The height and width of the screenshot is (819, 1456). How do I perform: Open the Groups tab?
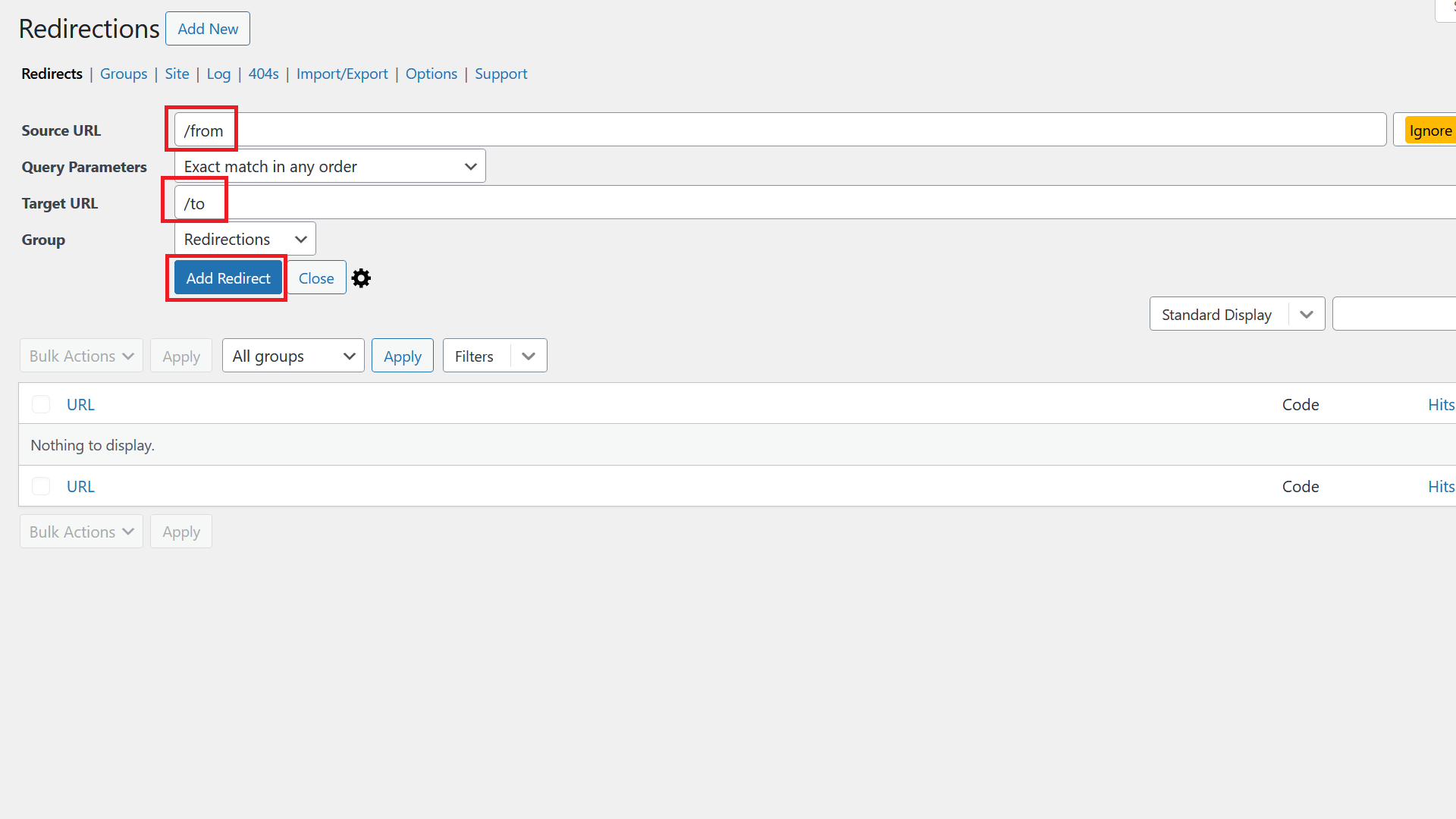[122, 73]
